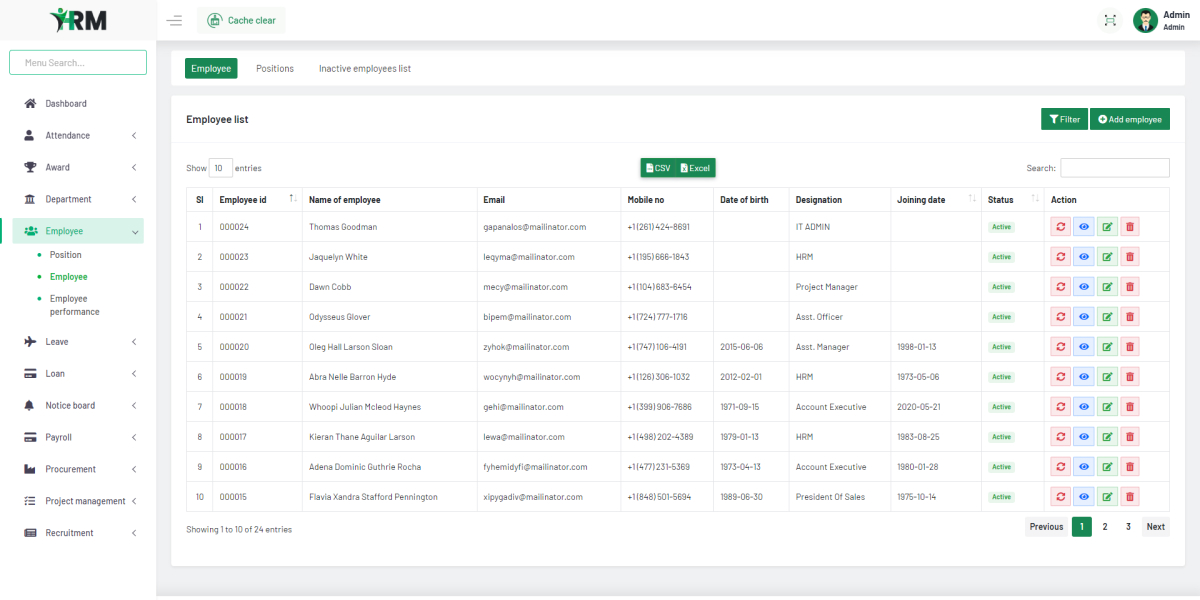
Task: Click the refresh icon for Odysseus Glover
Action: coord(1059,316)
